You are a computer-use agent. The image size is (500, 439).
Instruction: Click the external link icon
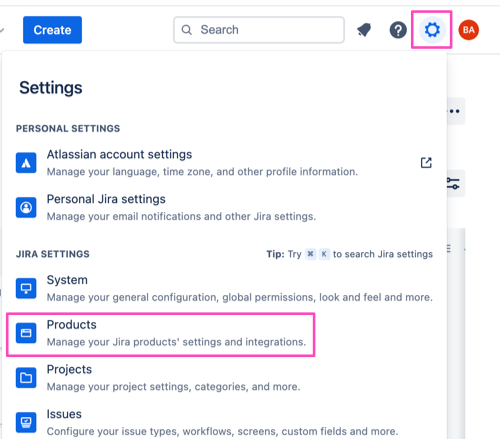pyautogui.click(x=426, y=163)
